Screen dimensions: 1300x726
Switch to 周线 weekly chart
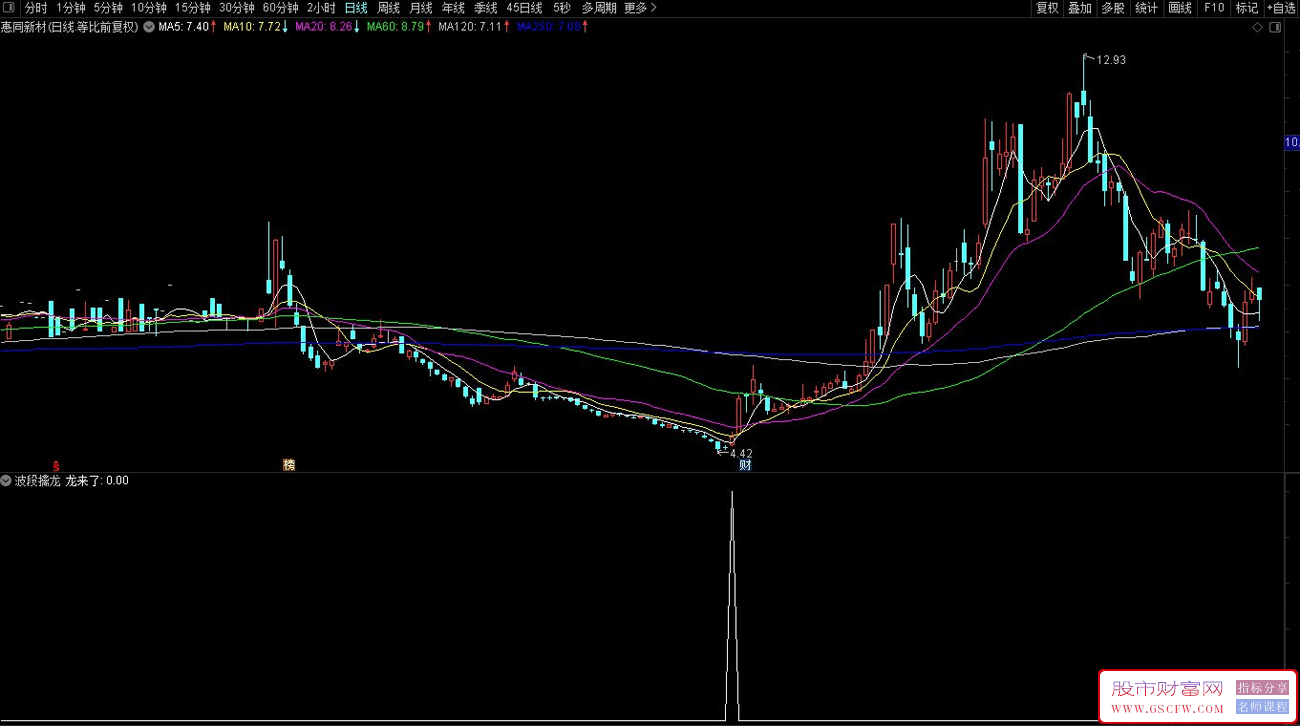tap(388, 8)
